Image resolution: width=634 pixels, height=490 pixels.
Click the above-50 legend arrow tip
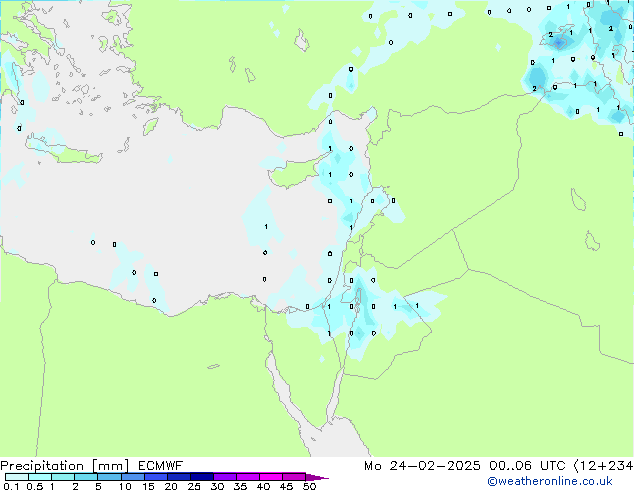(x=317, y=478)
